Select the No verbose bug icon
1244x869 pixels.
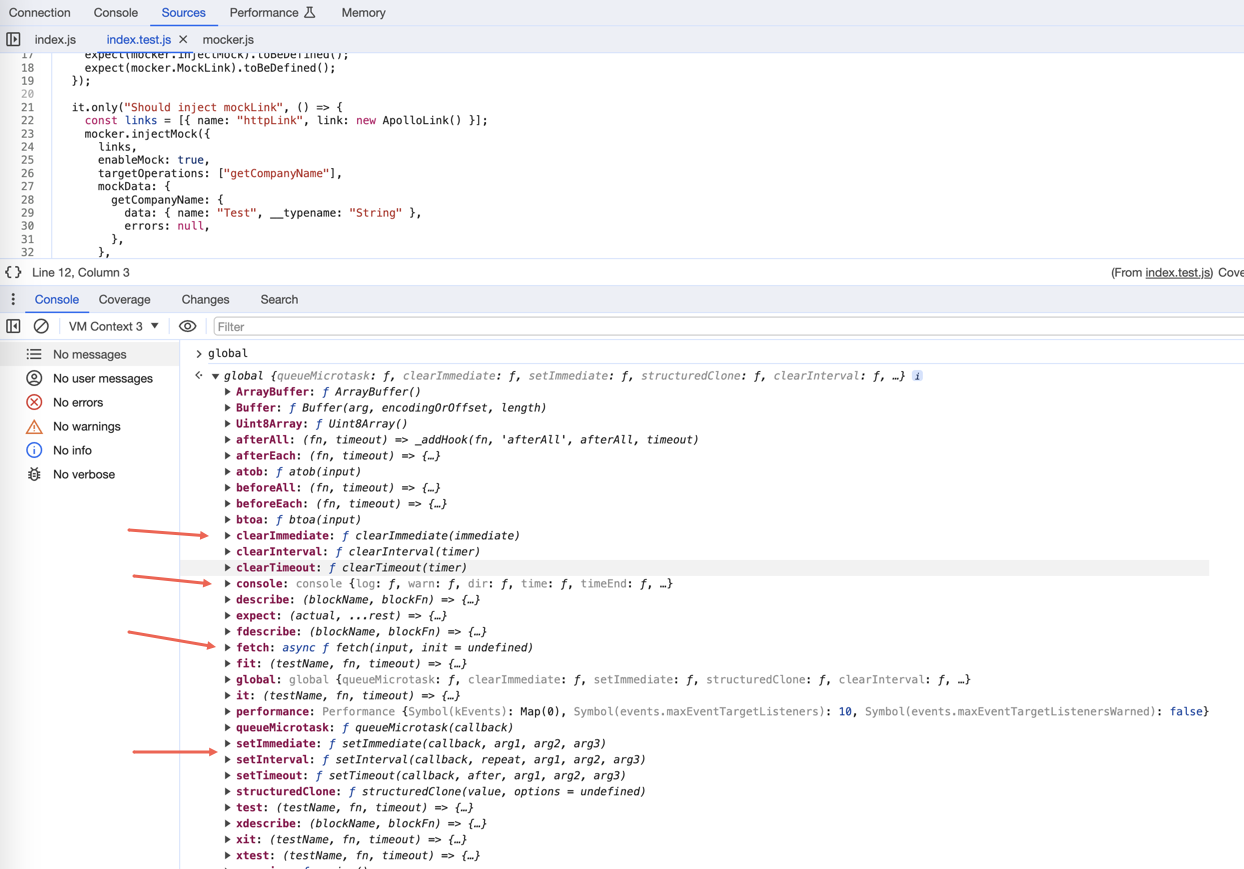tap(34, 474)
